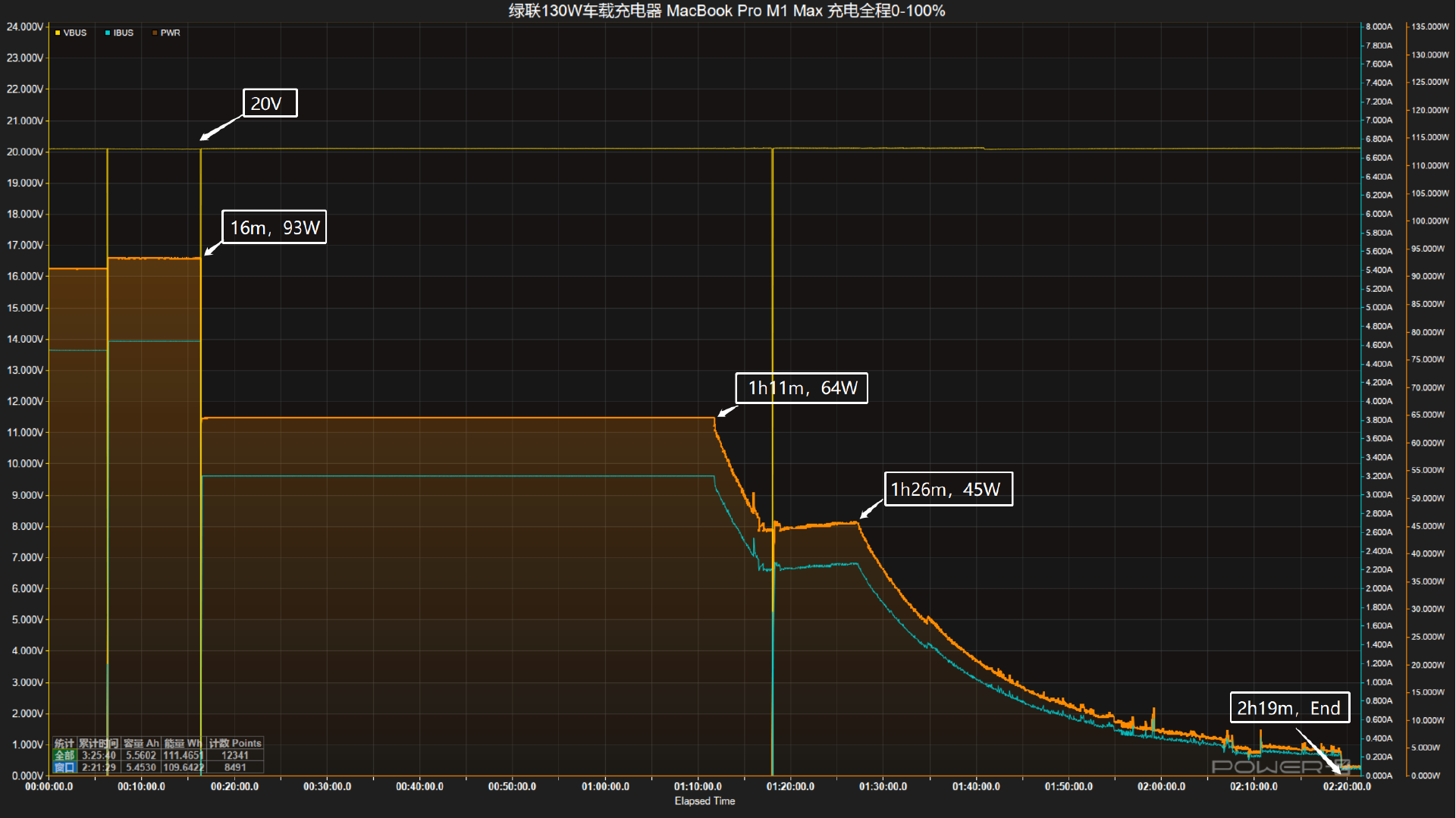Click the 8.000A current axis tick
This screenshot has height=818, width=1456.
pos(1380,25)
